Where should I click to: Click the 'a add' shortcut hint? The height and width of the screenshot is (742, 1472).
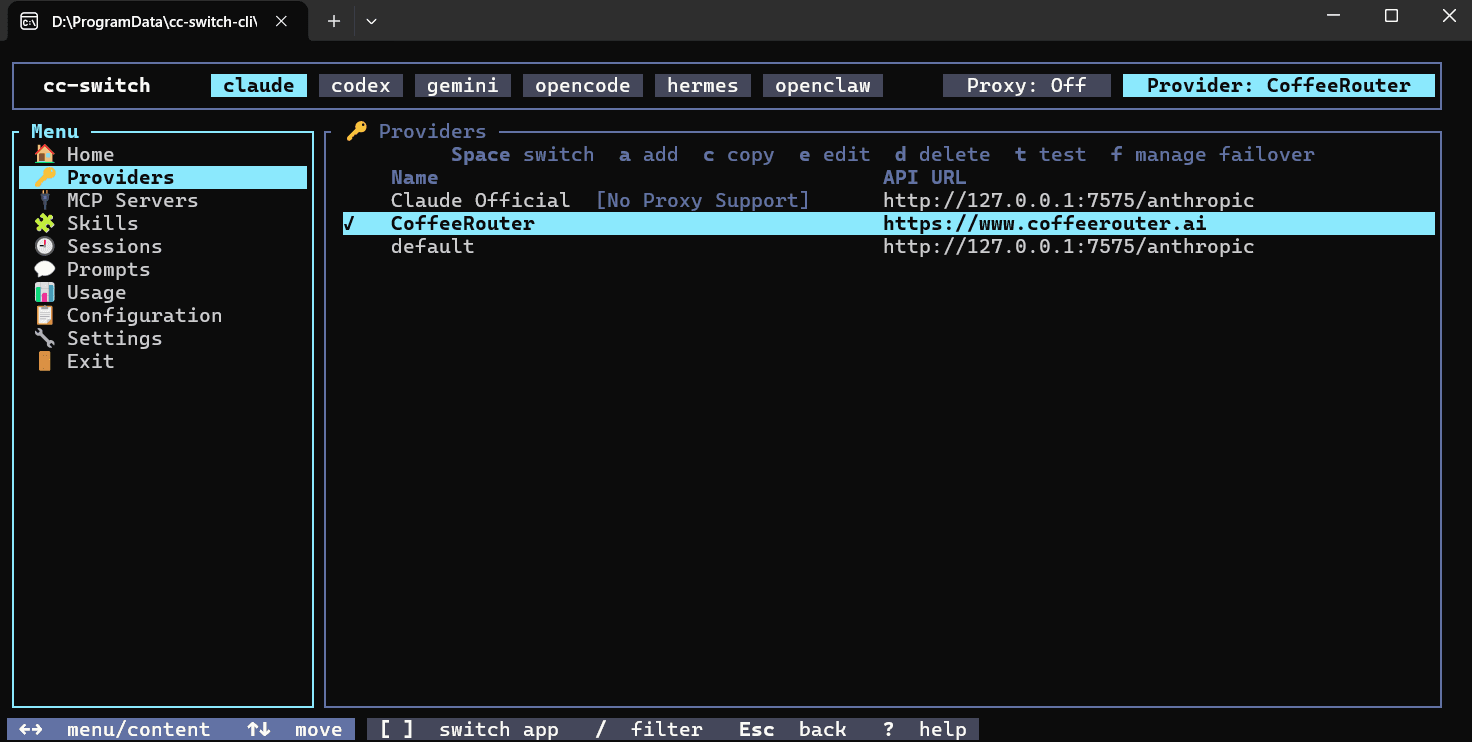[648, 154]
